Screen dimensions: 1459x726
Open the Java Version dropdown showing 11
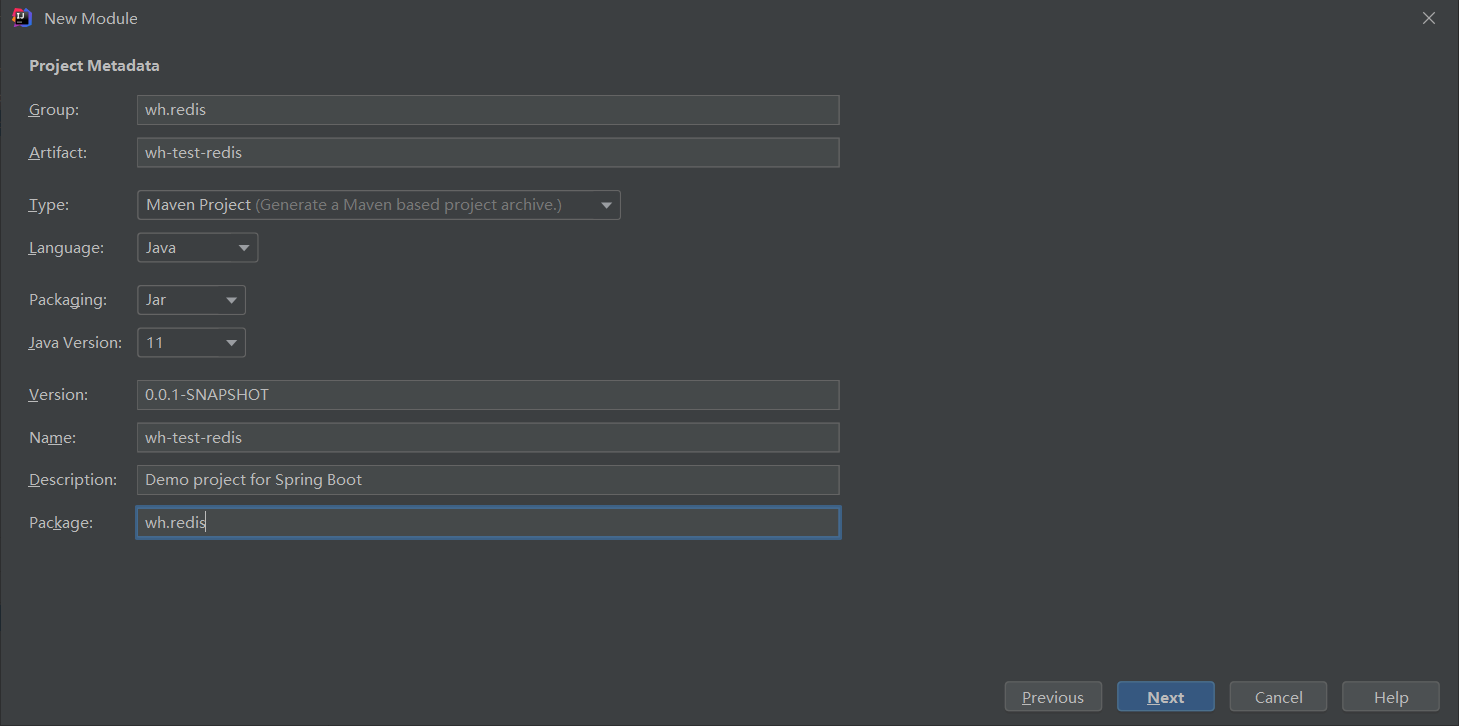191,342
